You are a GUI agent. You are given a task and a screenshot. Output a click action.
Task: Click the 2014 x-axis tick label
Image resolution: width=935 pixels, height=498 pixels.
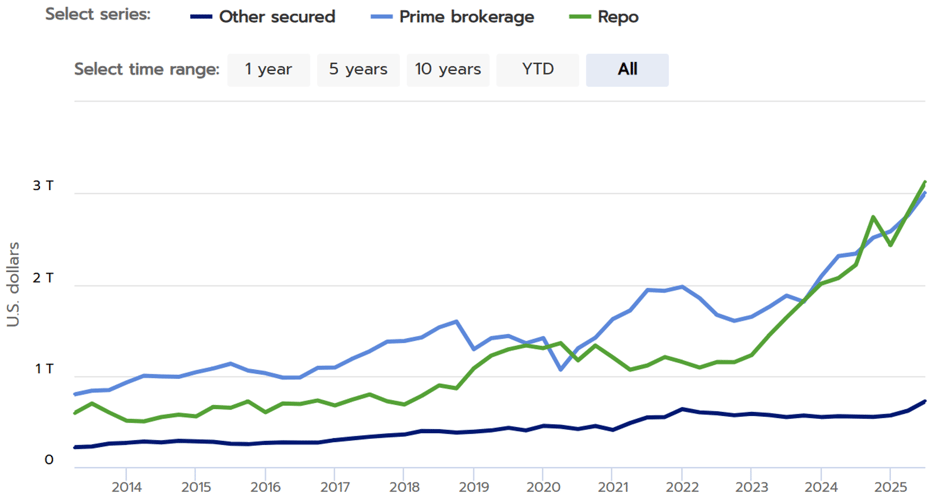pyautogui.click(x=126, y=487)
